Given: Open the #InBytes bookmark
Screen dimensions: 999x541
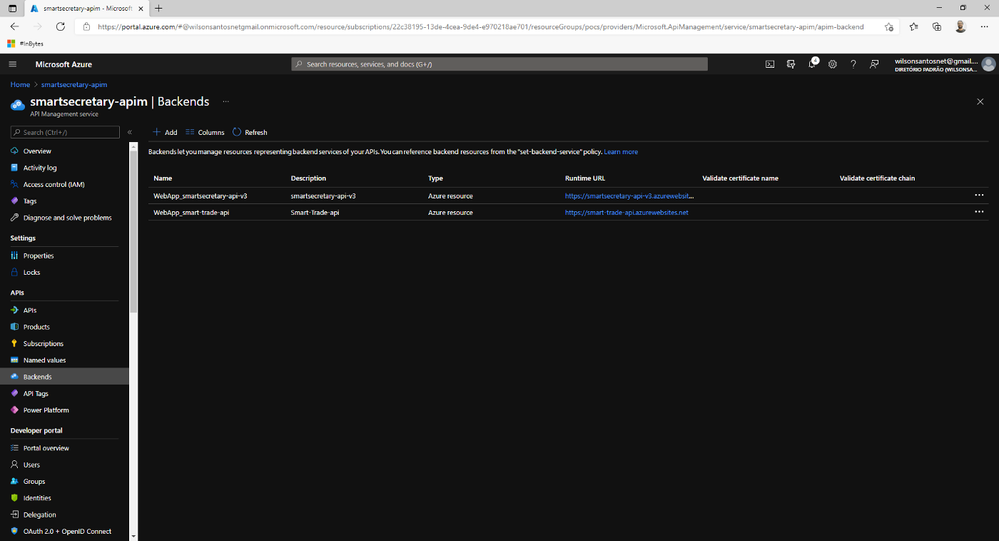Looking at the screenshot, I should (x=25, y=43).
